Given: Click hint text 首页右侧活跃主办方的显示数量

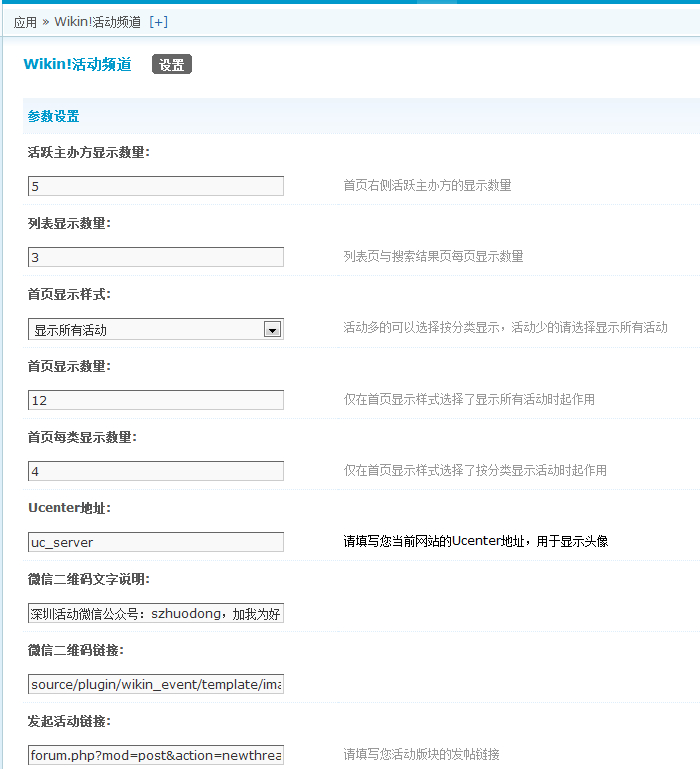Looking at the screenshot, I should click(427, 185).
